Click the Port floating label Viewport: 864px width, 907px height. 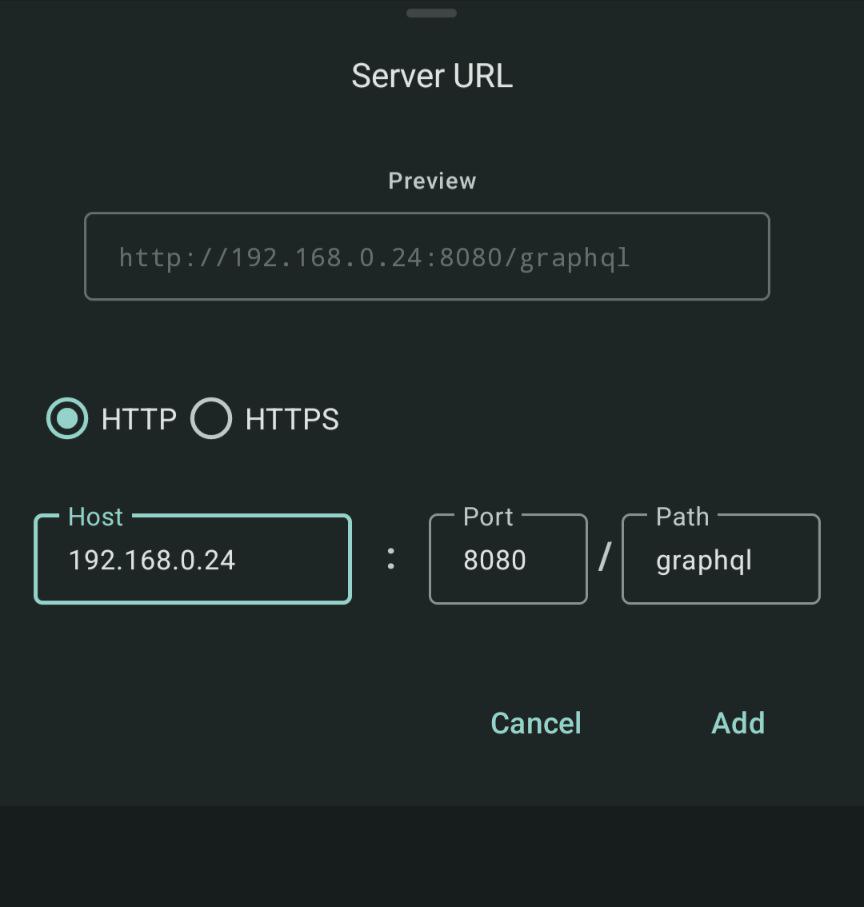tap(488, 517)
